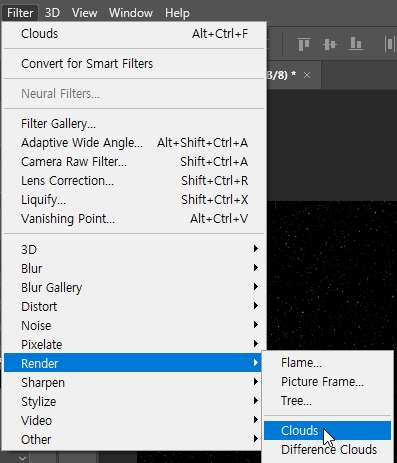Open Camera Raw Filter
The width and height of the screenshot is (397, 463).
click(x=134, y=162)
